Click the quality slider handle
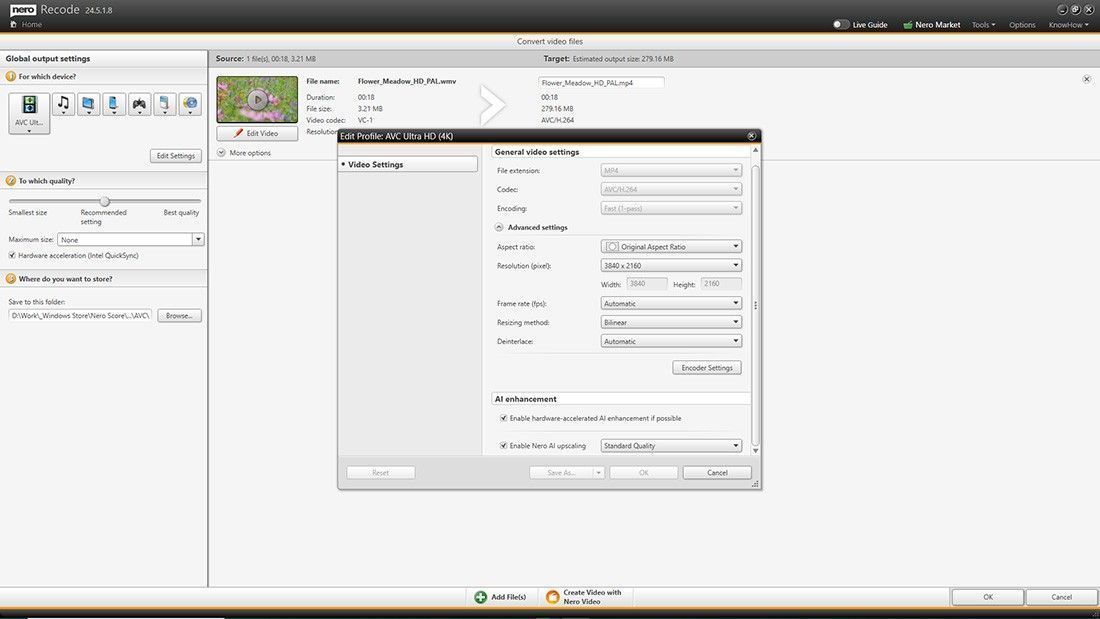Screen dimensions: 1100x619 105,201
